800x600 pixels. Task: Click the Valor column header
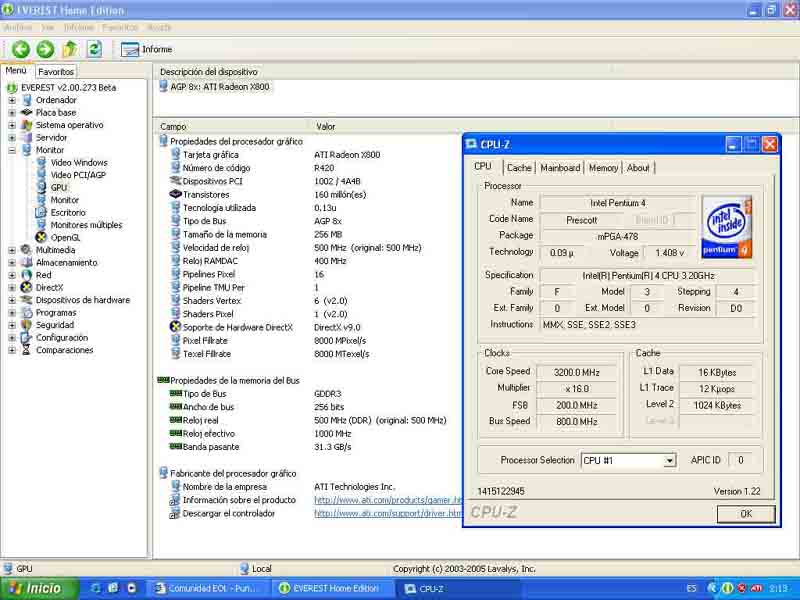tap(326, 127)
